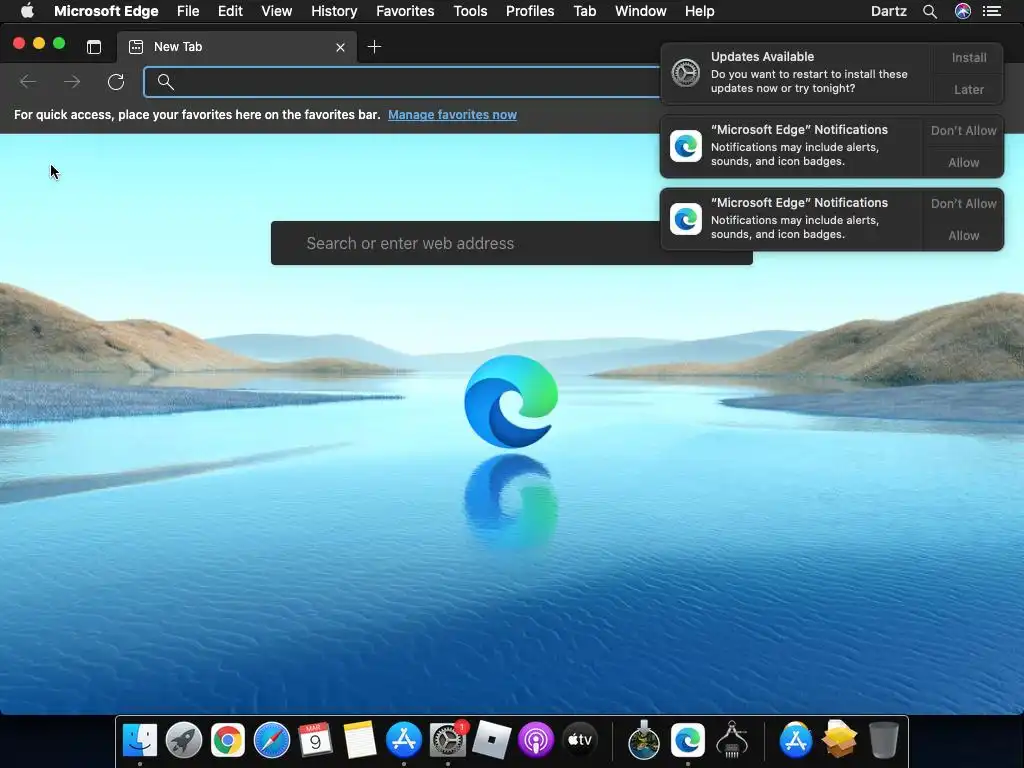Open the Microsoft Edge application menu
Image resolution: width=1024 pixels, height=768 pixels.
coord(106,11)
